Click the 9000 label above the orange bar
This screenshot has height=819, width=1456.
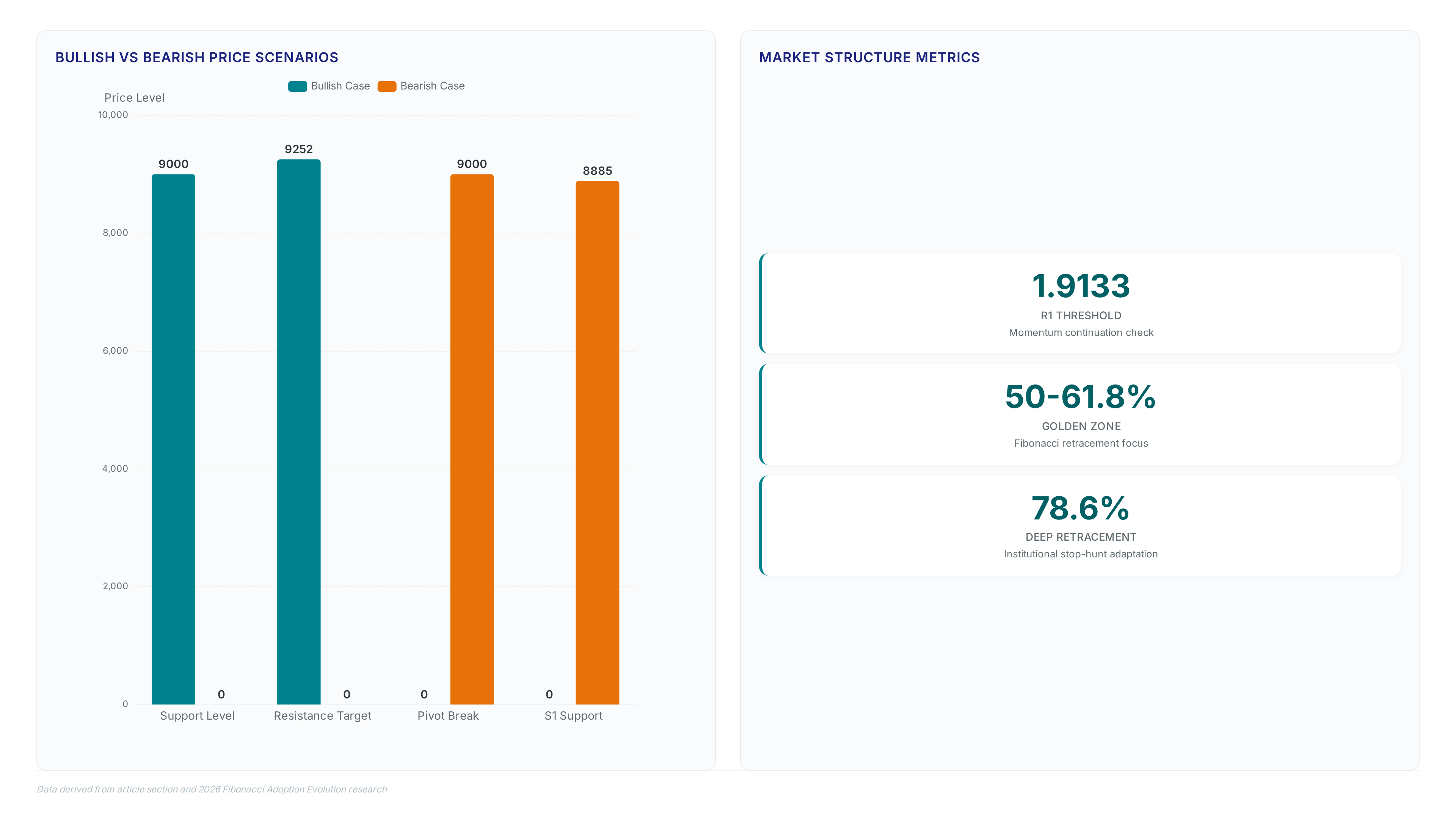472,164
